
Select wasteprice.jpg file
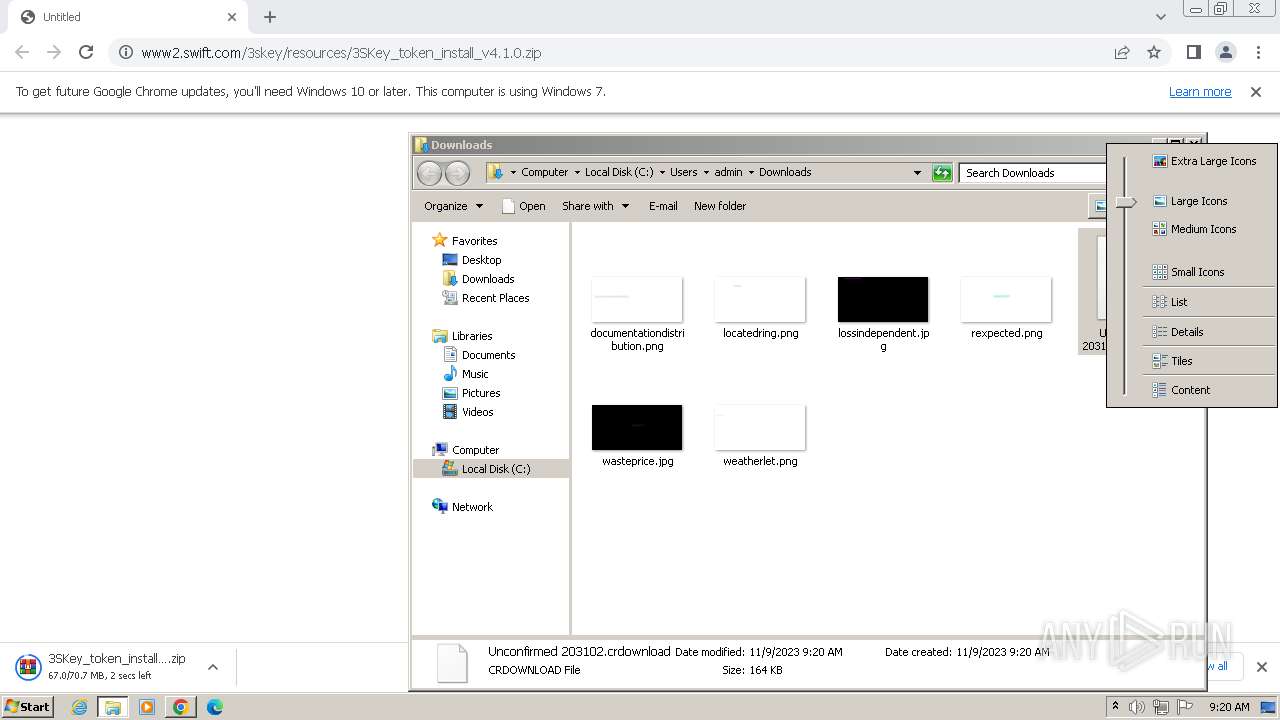pyautogui.click(x=637, y=436)
